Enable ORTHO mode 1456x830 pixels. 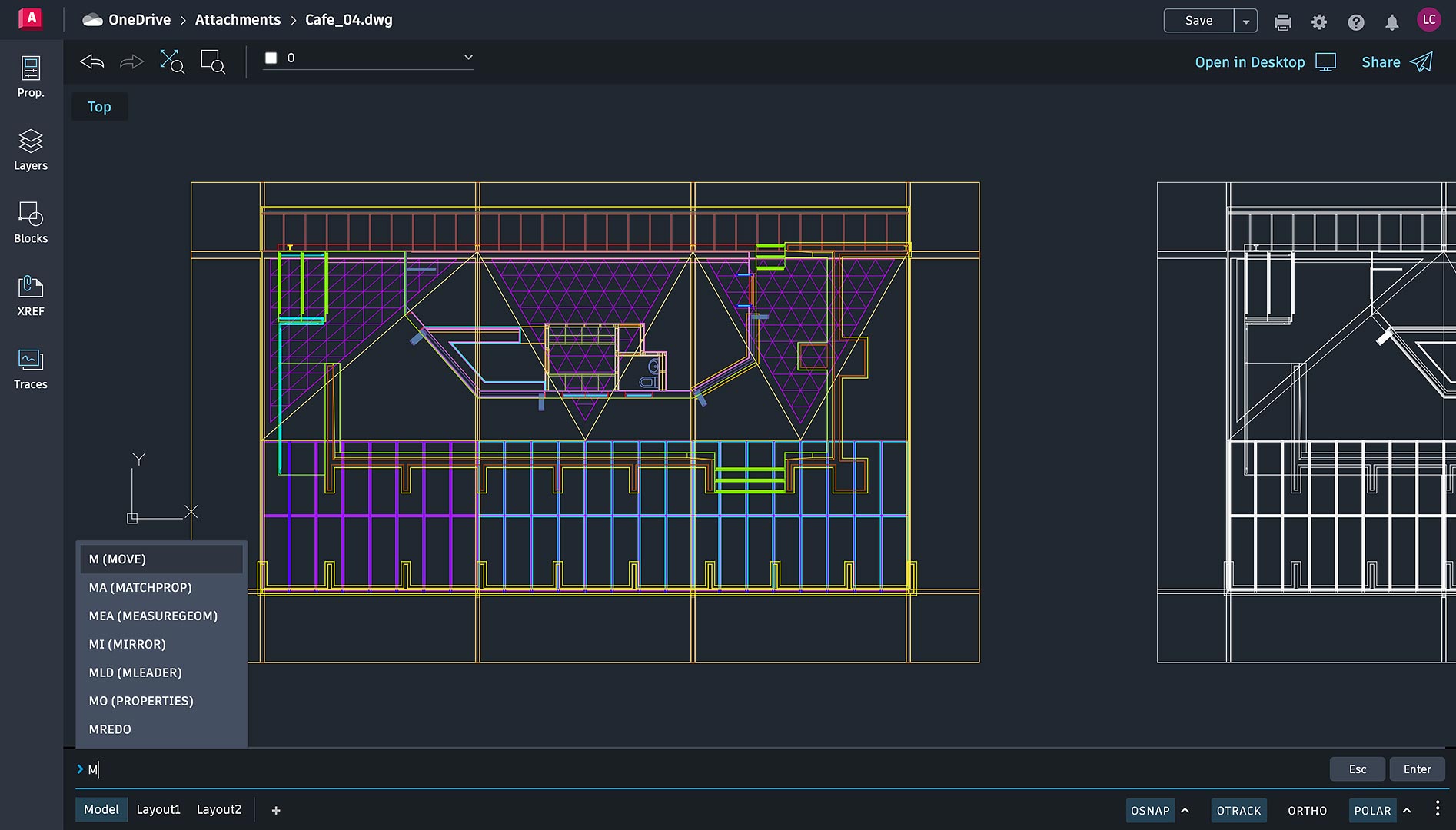tap(1307, 811)
